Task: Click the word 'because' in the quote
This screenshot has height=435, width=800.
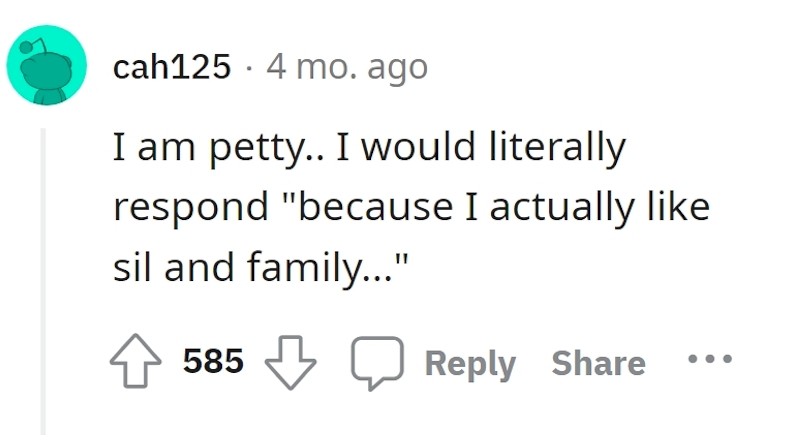Action: pos(376,207)
